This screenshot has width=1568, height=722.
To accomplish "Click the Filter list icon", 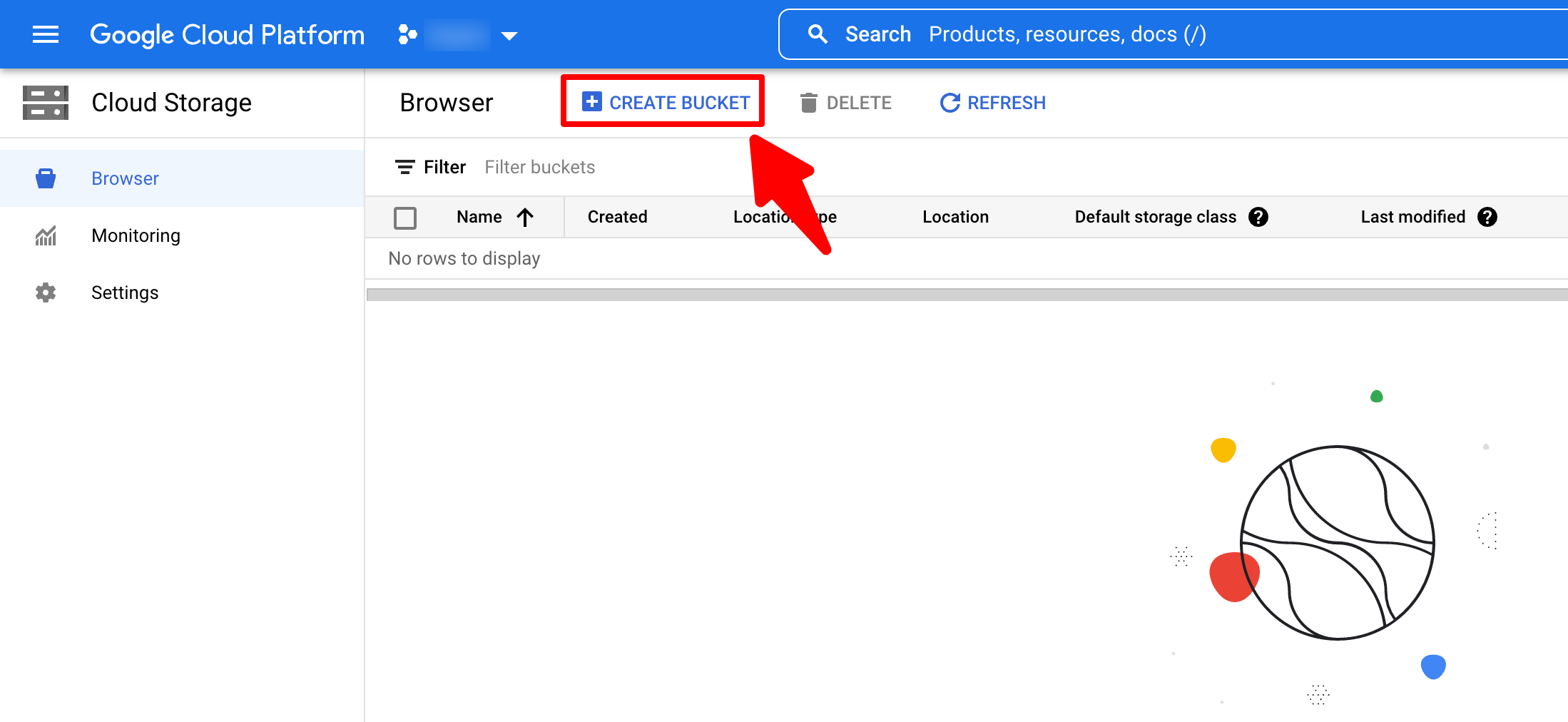I will coord(405,167).
